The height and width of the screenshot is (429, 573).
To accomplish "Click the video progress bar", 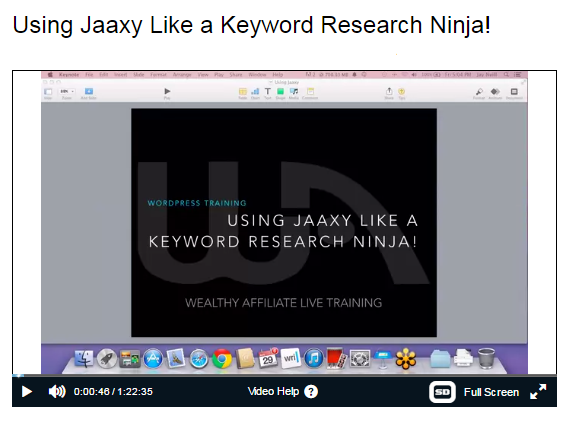I will point(284,375).
